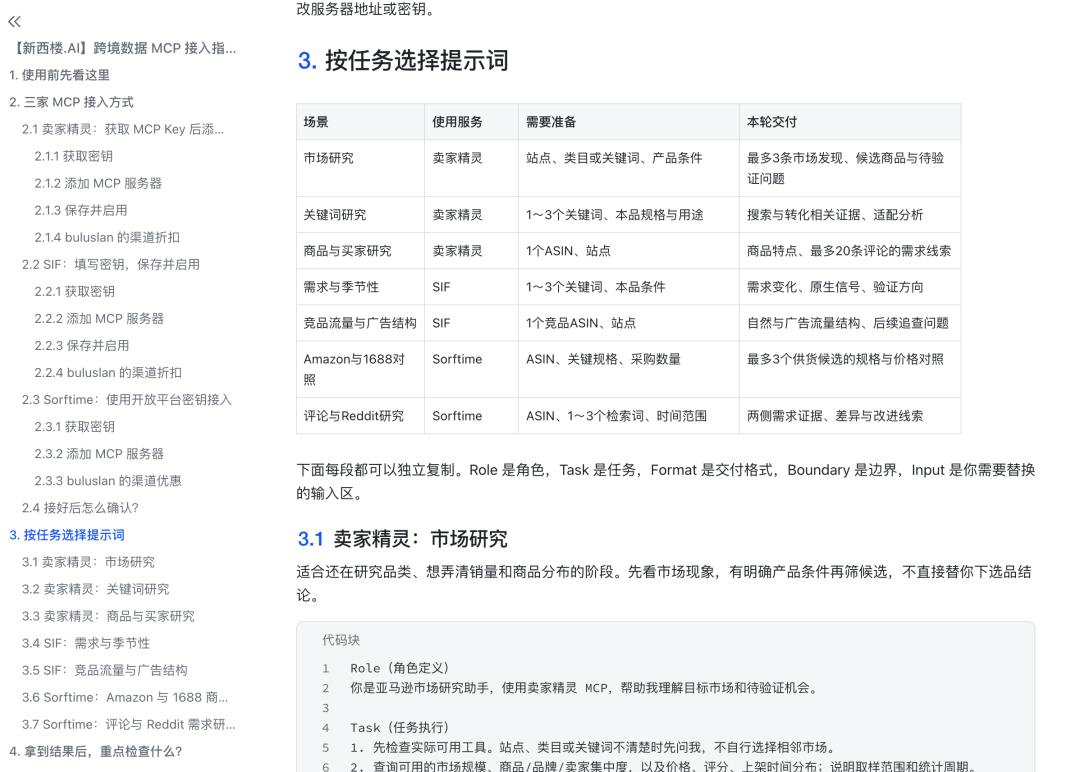Navigate to 3.3 卖家精灵：商品与买家研究
The width and height of the screenshot is (1080, 772).
pos(108,616)
